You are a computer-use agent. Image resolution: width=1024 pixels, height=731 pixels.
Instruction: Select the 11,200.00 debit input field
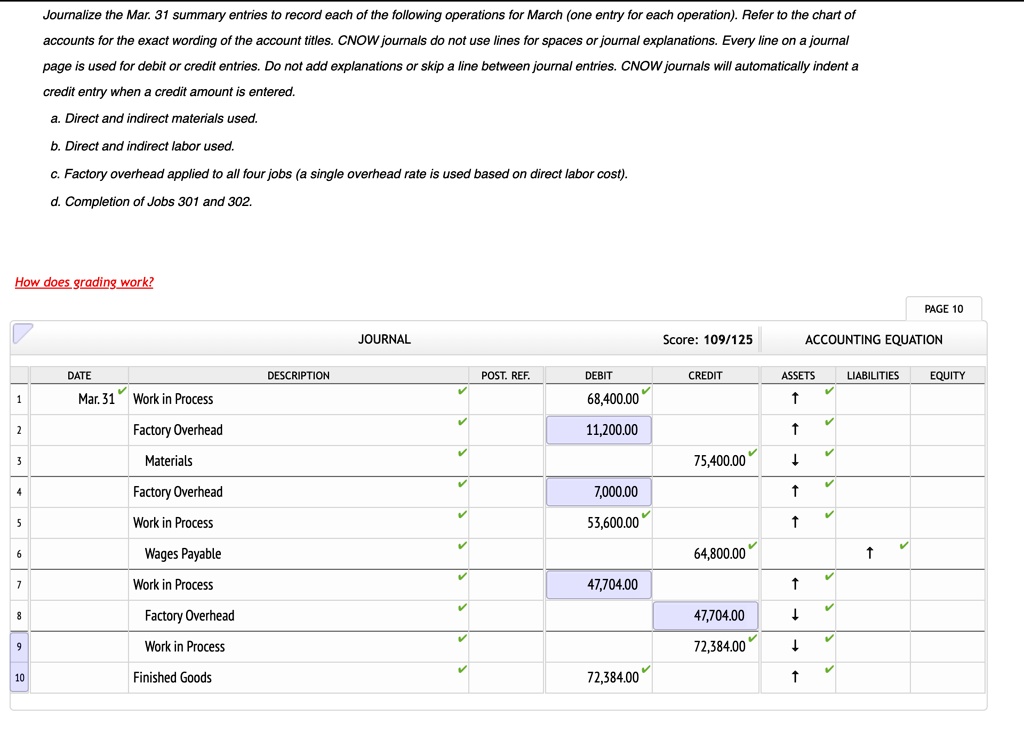tap(598, 430)
